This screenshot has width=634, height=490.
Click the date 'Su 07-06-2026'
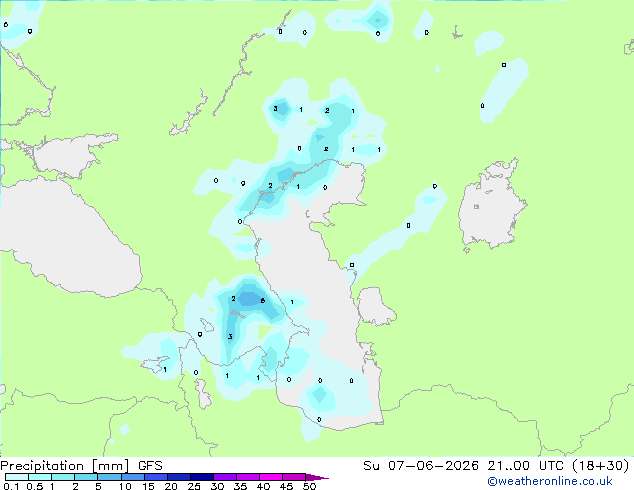[x=421, y=465]
